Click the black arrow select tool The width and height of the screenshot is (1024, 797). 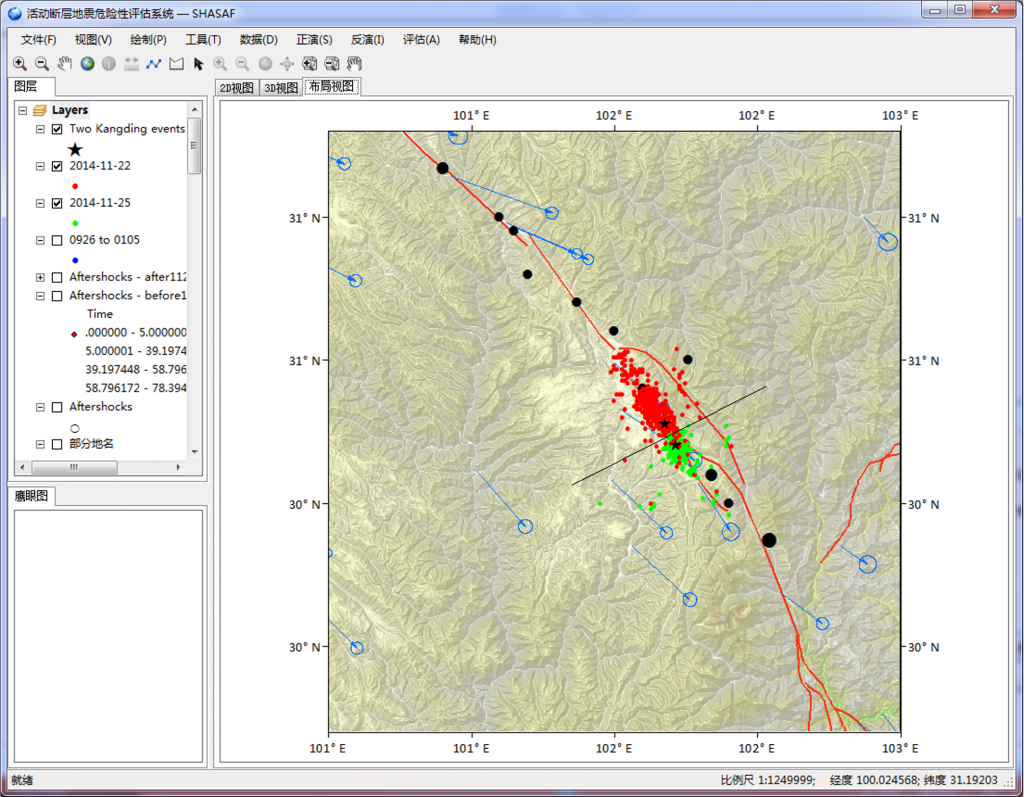(x=198, y=64)
